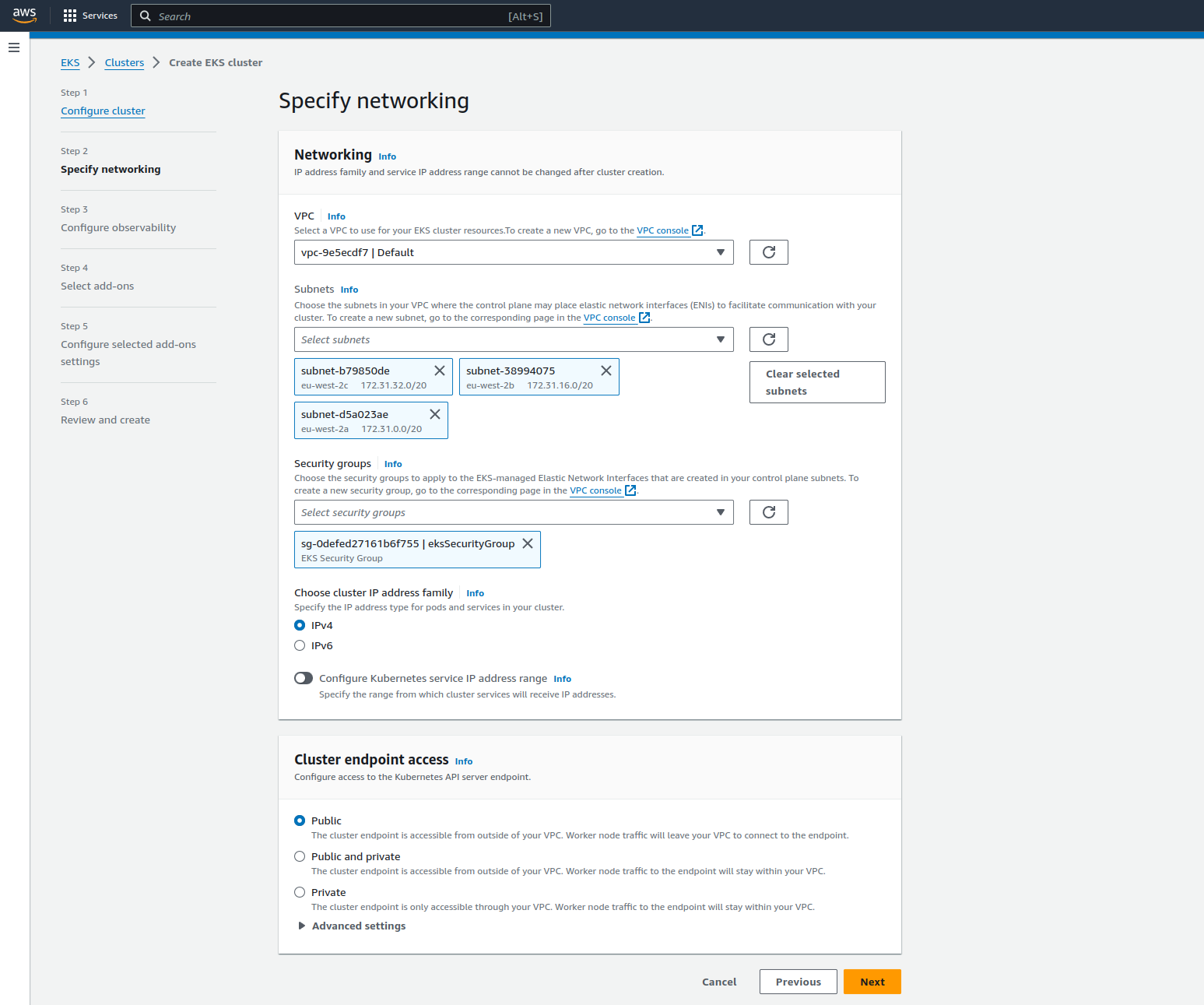This screenshot has height=1005, width=1204.
Task: Go to Step 1 Configure cluster
Action: pos(103,111)
